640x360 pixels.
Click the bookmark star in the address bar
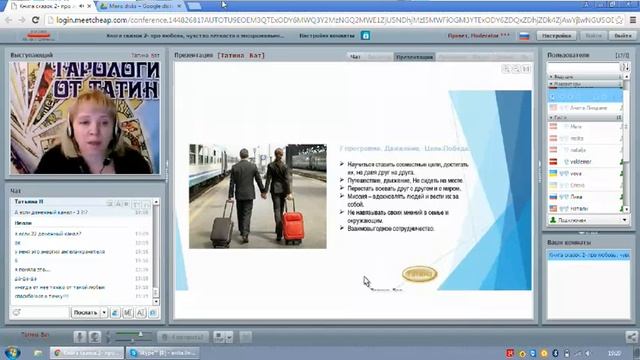point(619,20)
